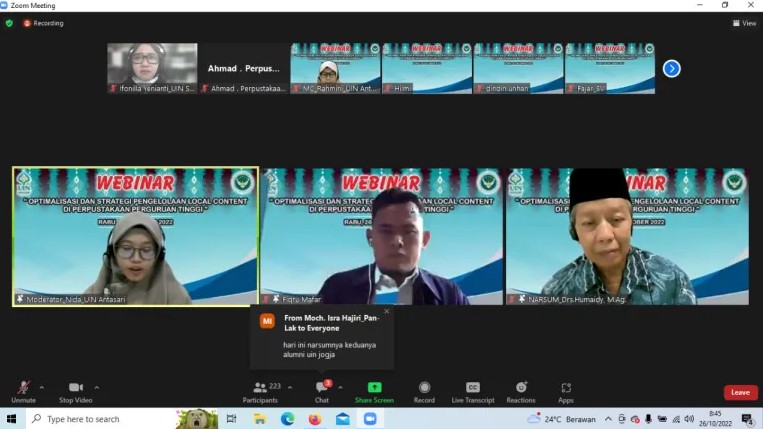Open volume control in system tray
Image resolution: width=763 pixels, height=429 pixels.
(689, 419)
